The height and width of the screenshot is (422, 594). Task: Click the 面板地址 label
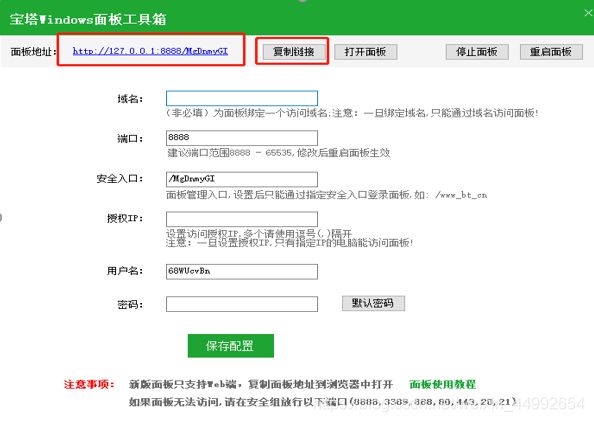(x=33, y=52)
